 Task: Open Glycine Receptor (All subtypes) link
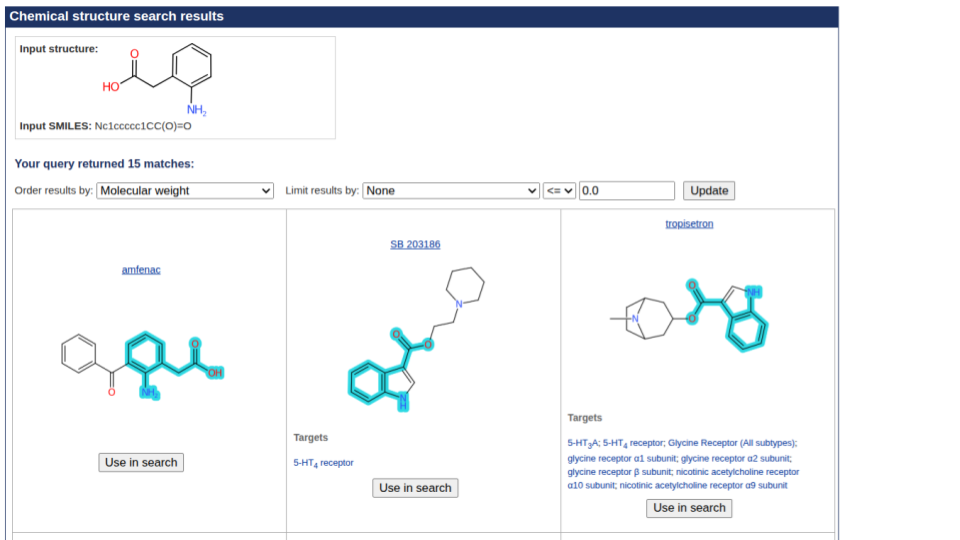tap(731, 443)
